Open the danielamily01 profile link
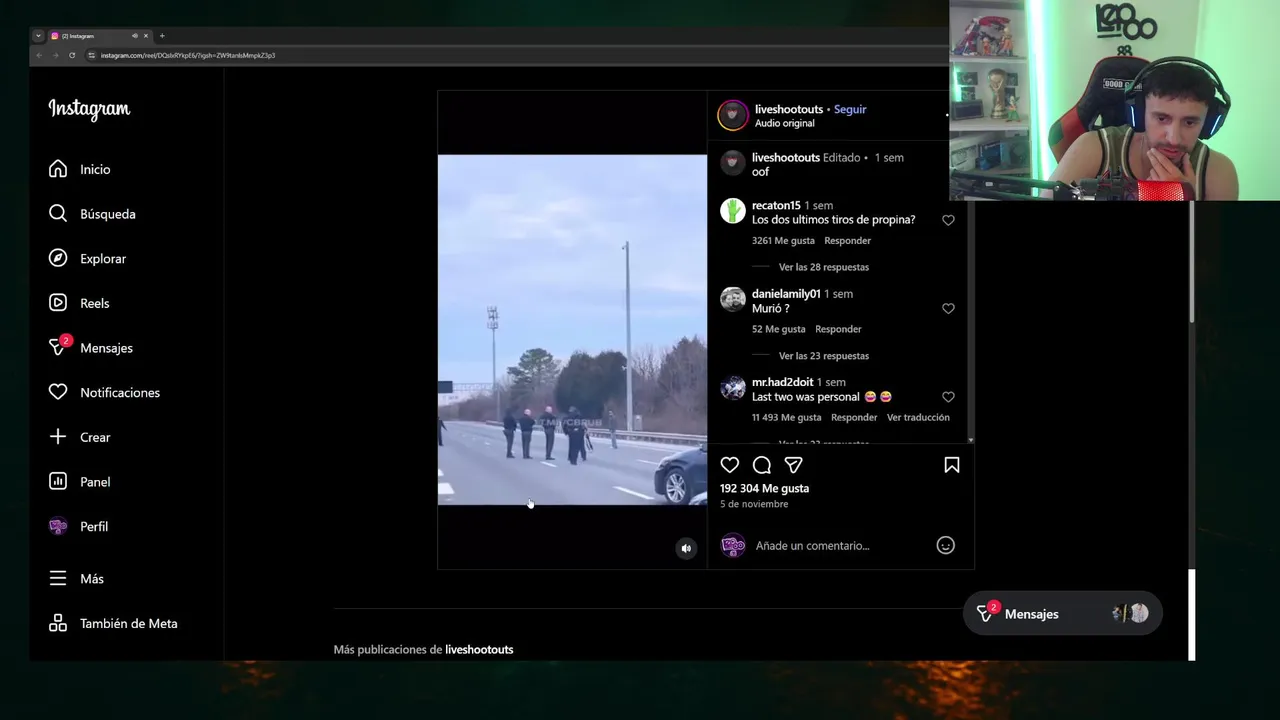The image size is (1280, 720). pos(786,294)
